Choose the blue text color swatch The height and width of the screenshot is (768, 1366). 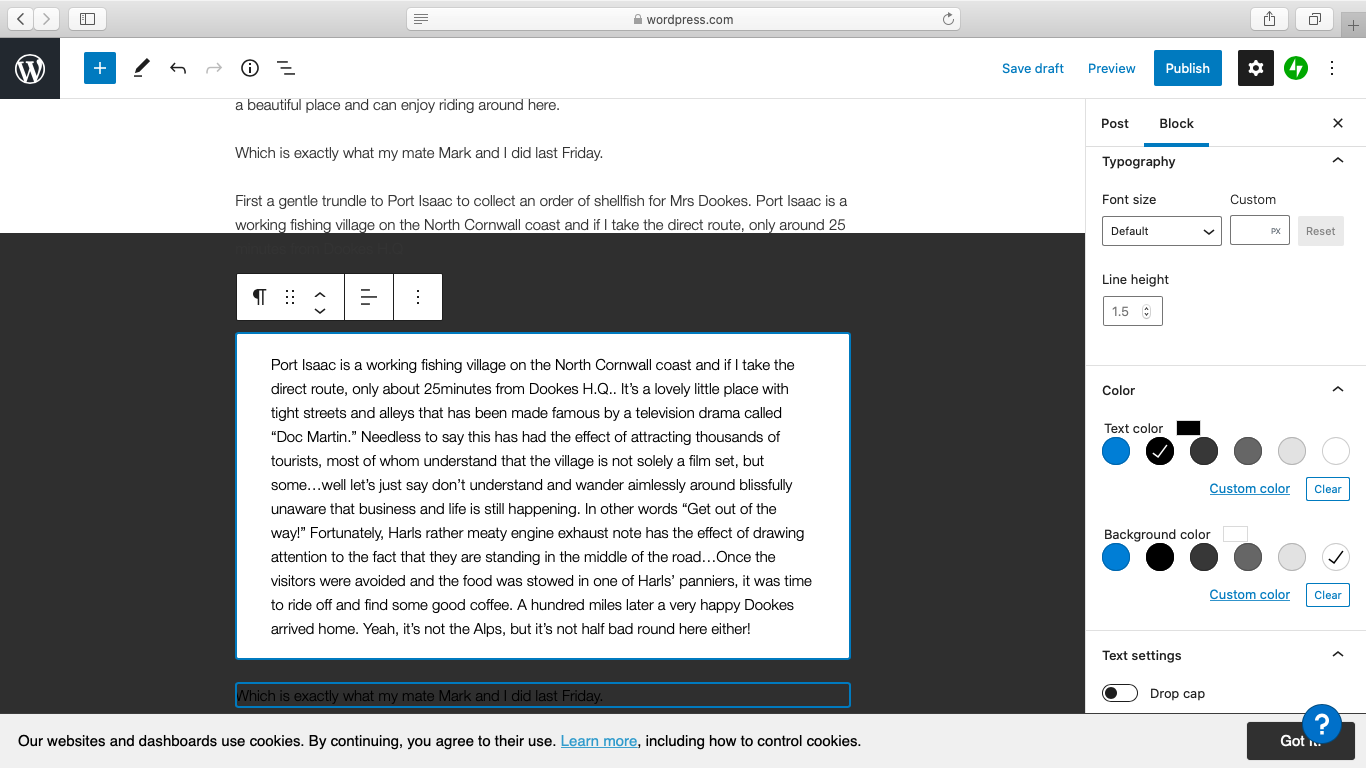click(1116, 451)
